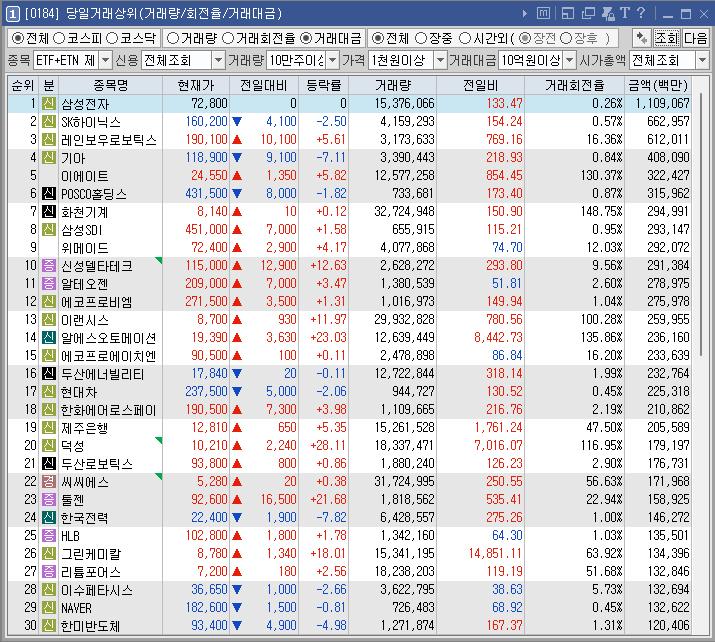
Task: Select the session 전체 radio beside 장중
Action: point(378,38)
